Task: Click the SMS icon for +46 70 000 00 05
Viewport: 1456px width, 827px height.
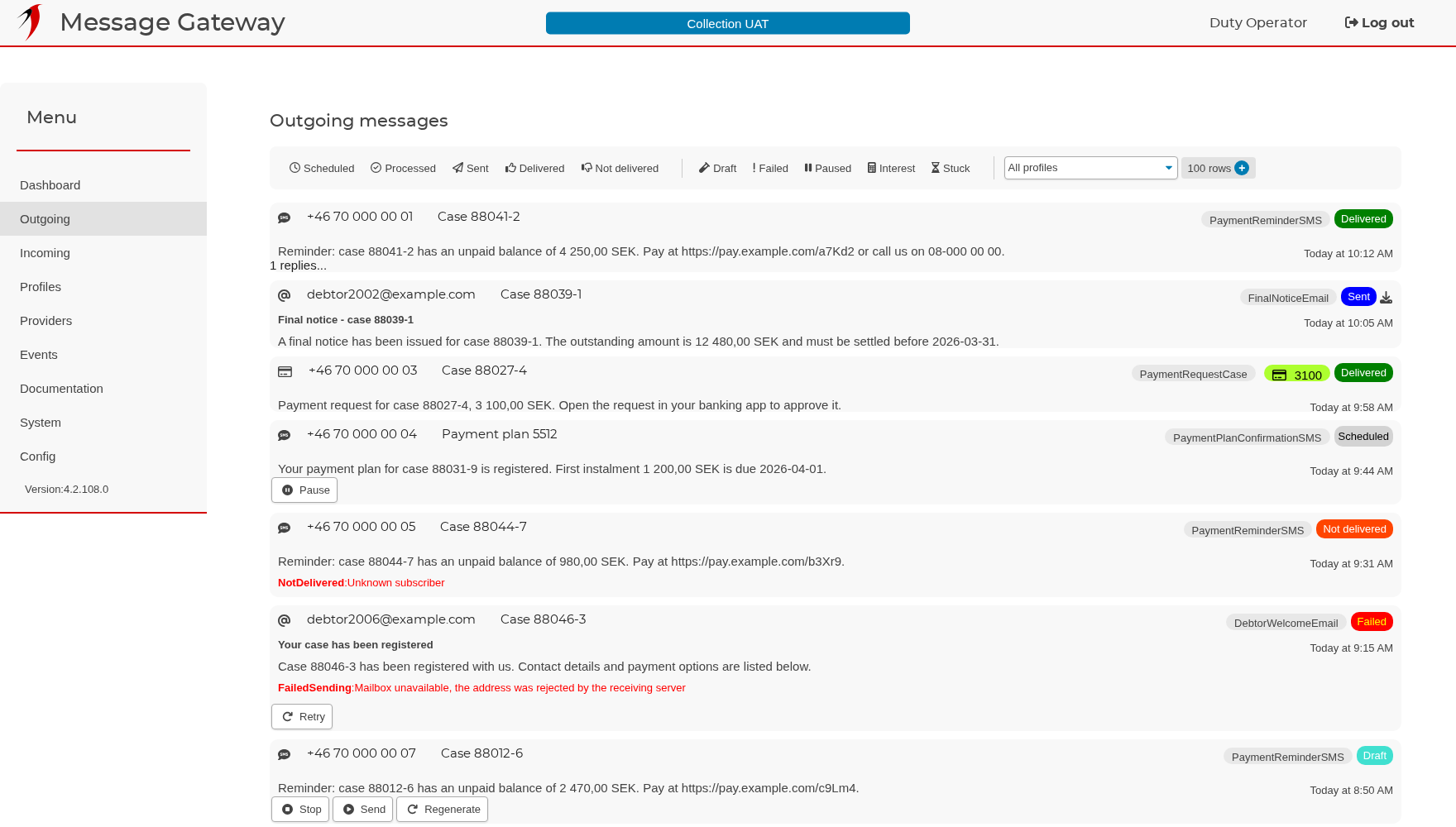Action: pyautogui.click(x=285, y=528)
